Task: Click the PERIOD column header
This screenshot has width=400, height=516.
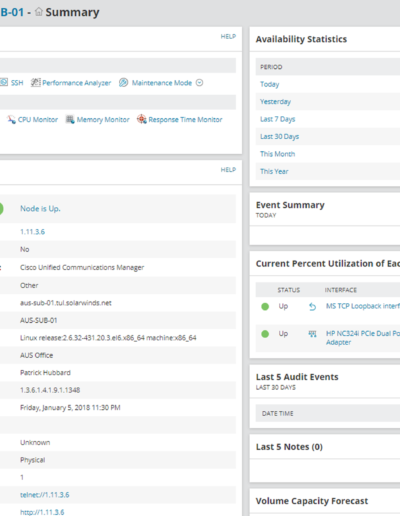Action: [x=271, y=67]
